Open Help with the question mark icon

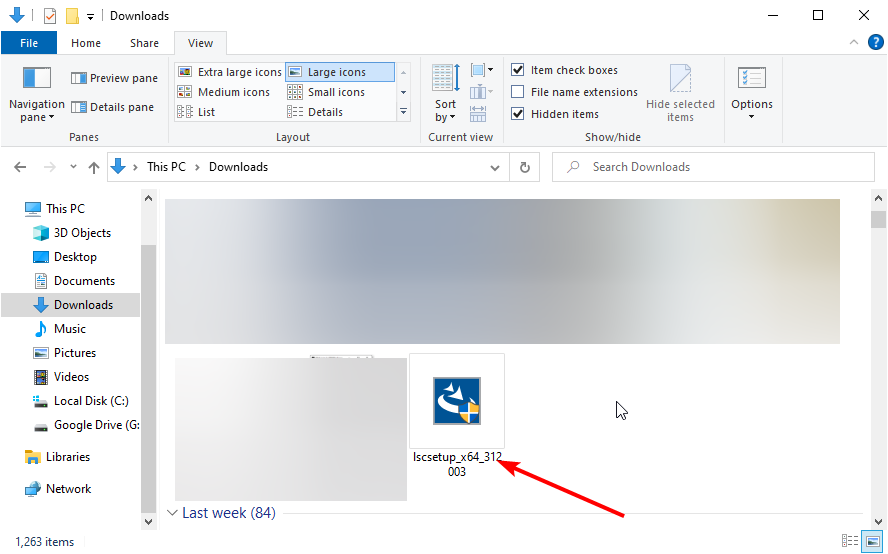pos(876,42)
